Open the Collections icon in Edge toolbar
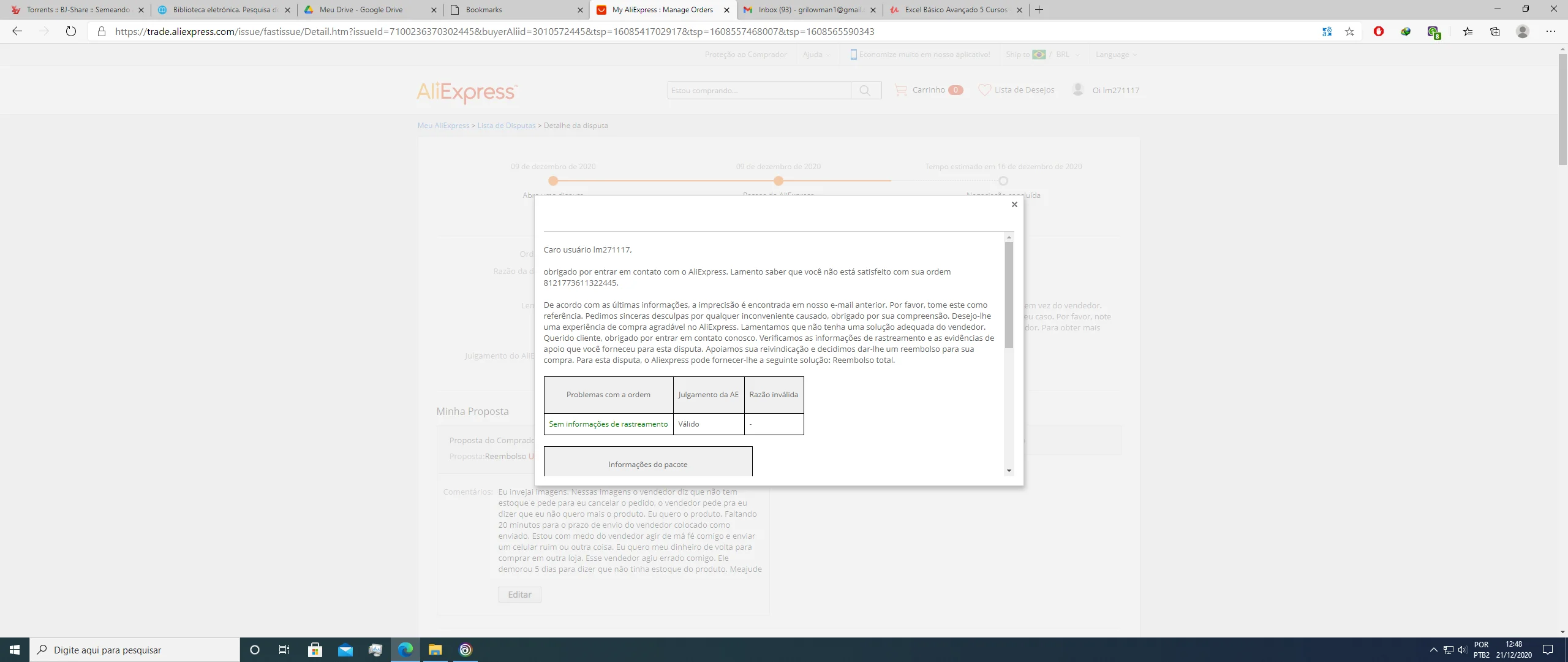The height and width of the screenshot is (662, 1568). (1494, 31)
